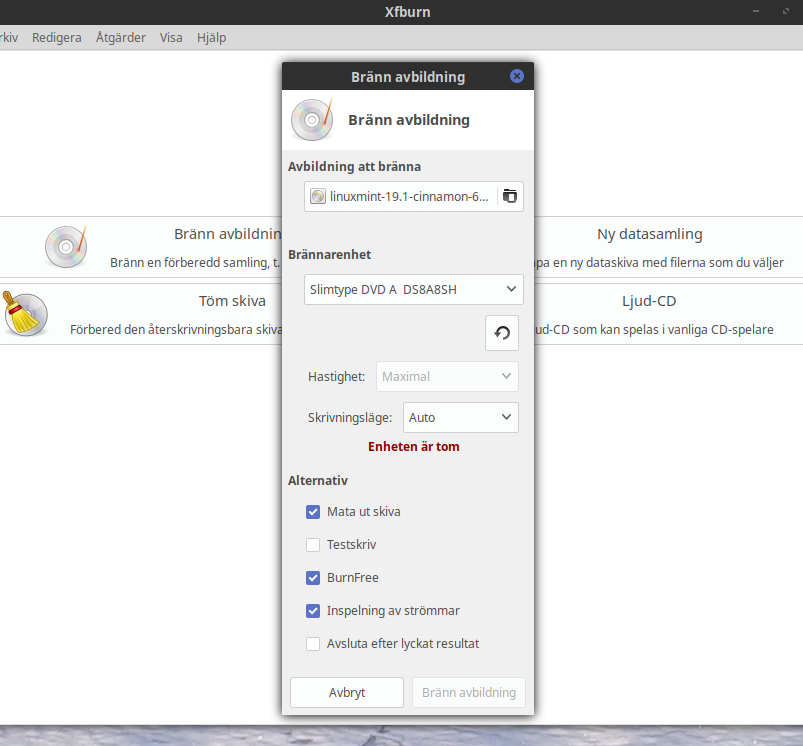This screenshot has width=803, height=746.
Task: Click the Skrivningsläge: label
Action: point(350,418)
